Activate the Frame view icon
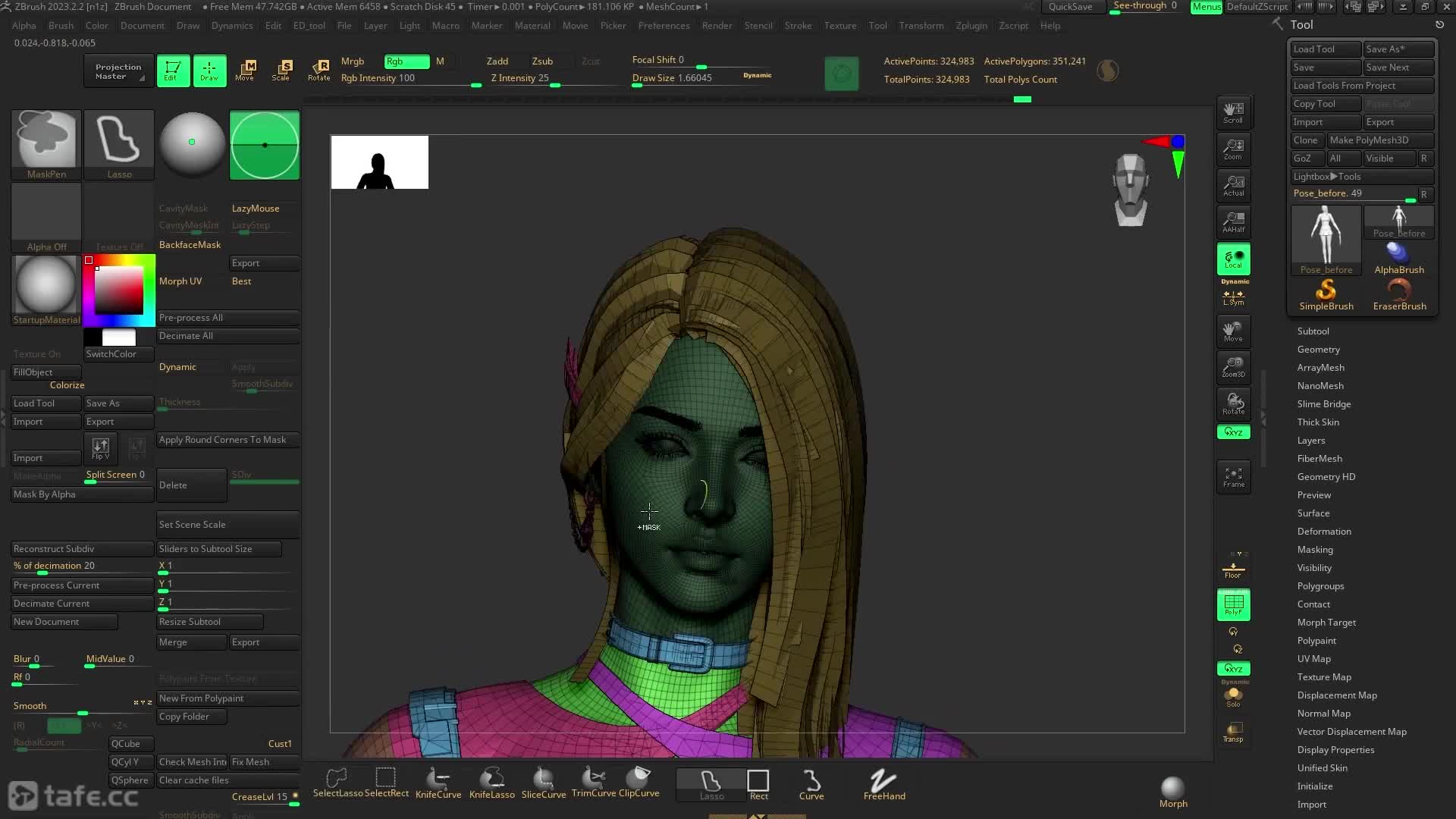The height and width of the screenshot is (819, 1456). (x=1233, y=476)
